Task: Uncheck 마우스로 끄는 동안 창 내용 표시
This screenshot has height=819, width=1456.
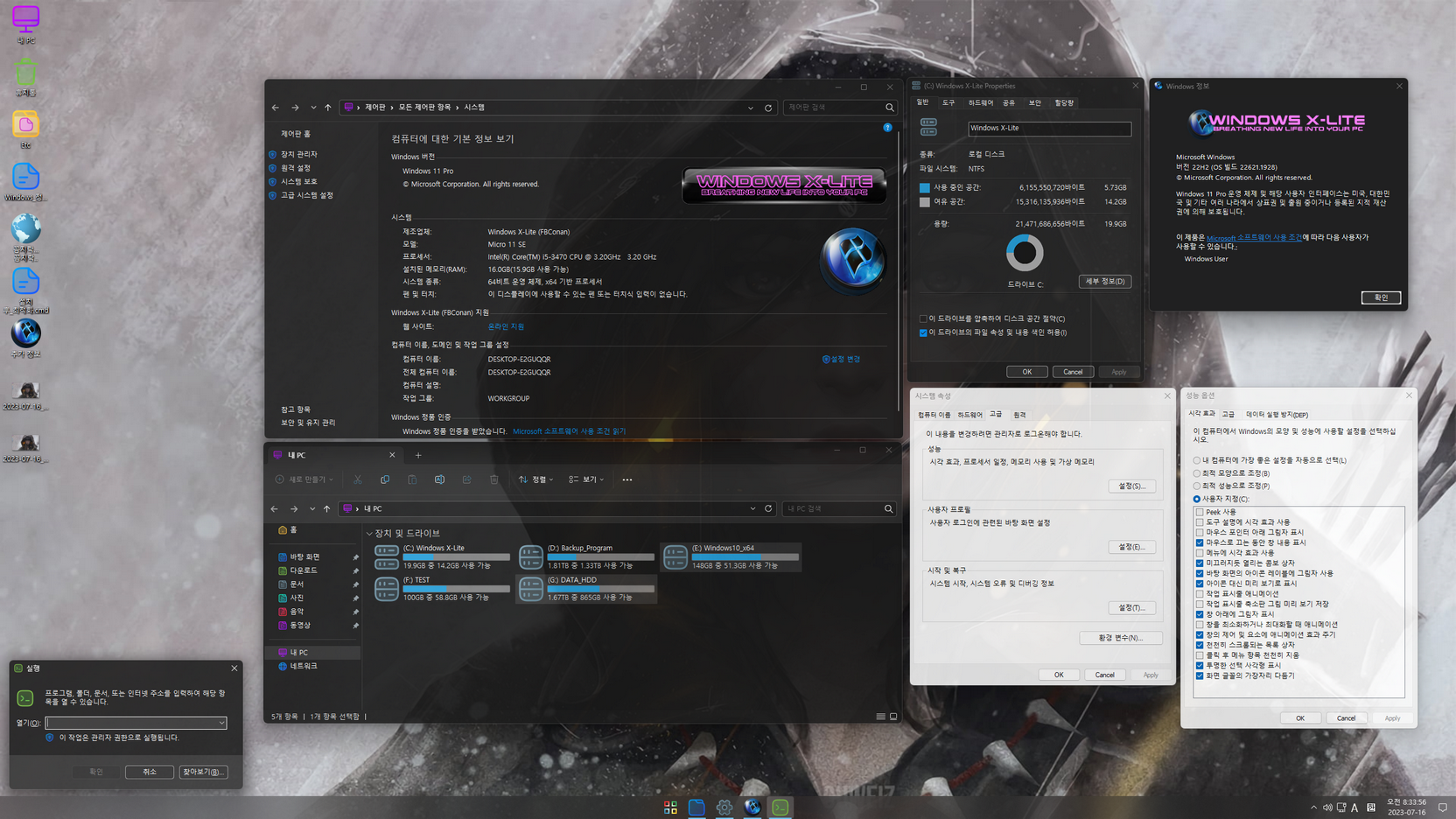Action: [1200, 542]
